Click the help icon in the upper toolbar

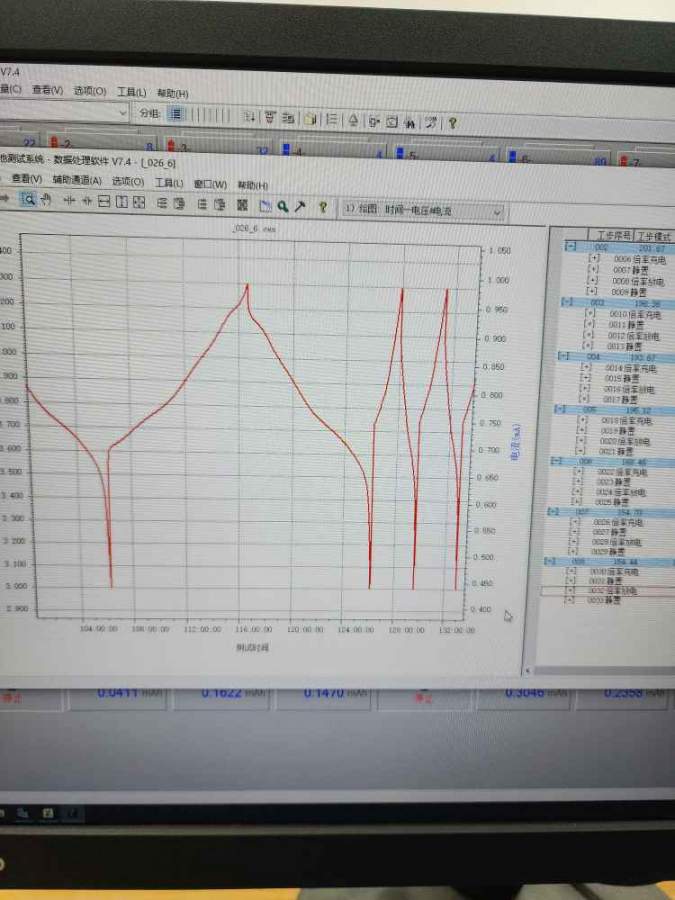click(452, 122)
